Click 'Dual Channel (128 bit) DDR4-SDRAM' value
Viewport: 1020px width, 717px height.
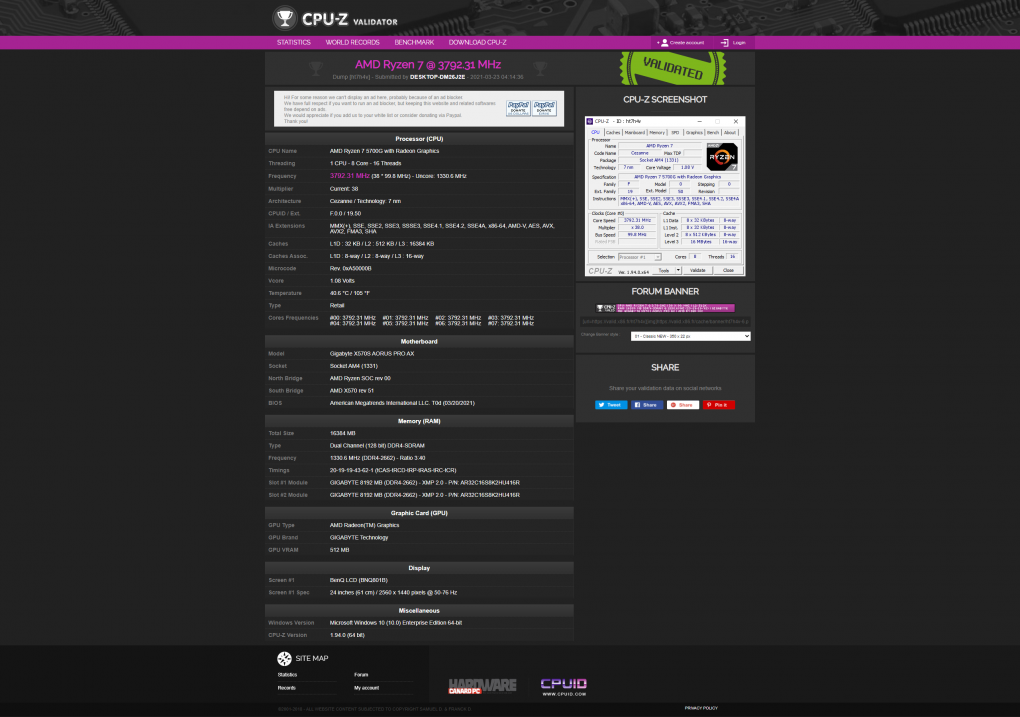377,446
